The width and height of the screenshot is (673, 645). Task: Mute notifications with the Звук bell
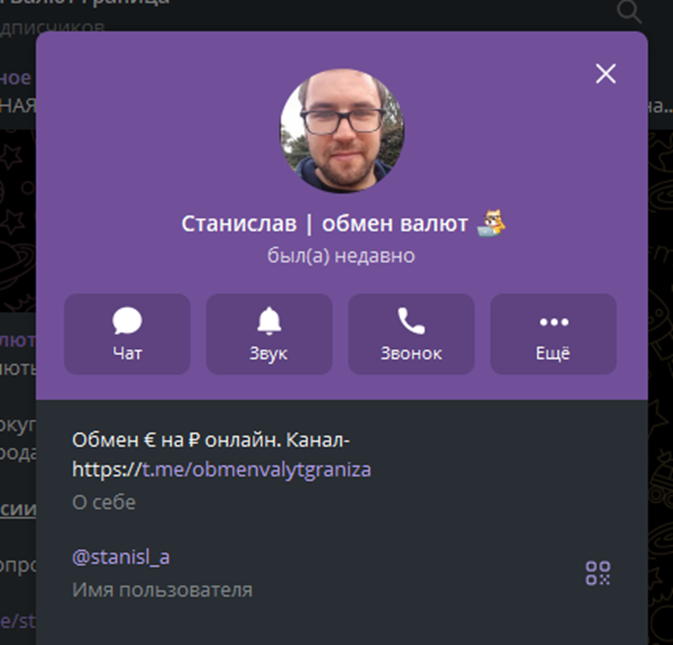(269, 334)
